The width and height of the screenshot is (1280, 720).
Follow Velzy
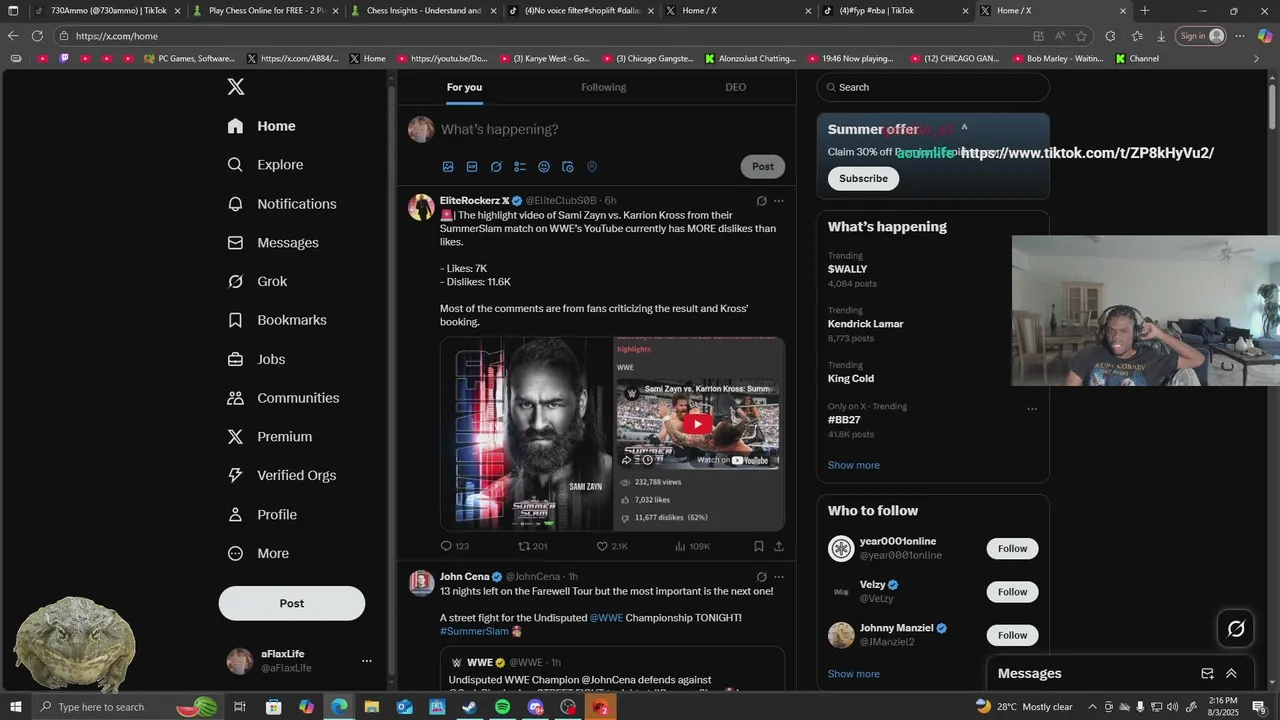coord(1012,592)
